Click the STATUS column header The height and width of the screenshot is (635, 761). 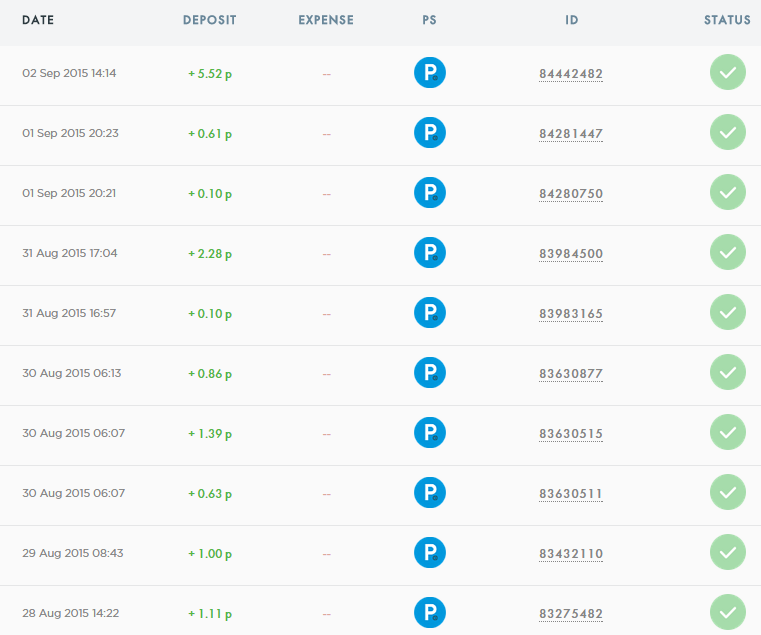727,20
